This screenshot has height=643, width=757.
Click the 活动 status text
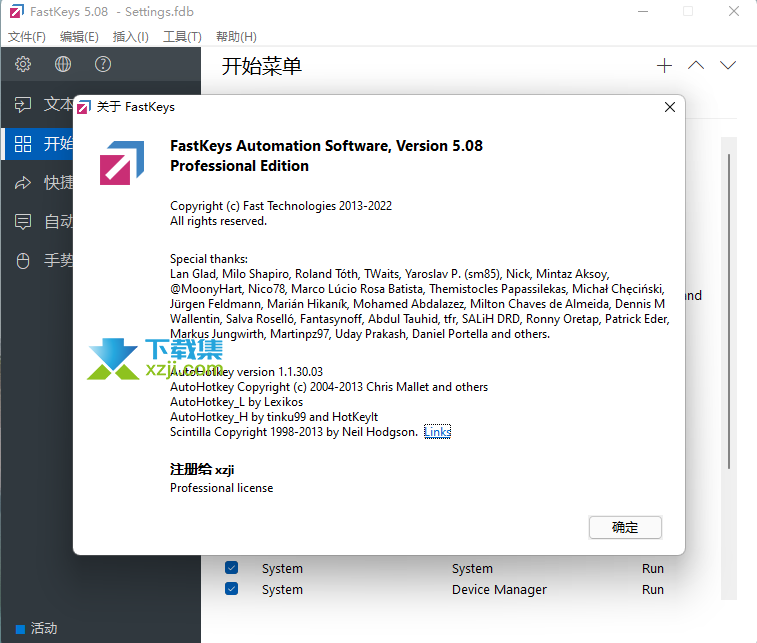click(44, 629)
